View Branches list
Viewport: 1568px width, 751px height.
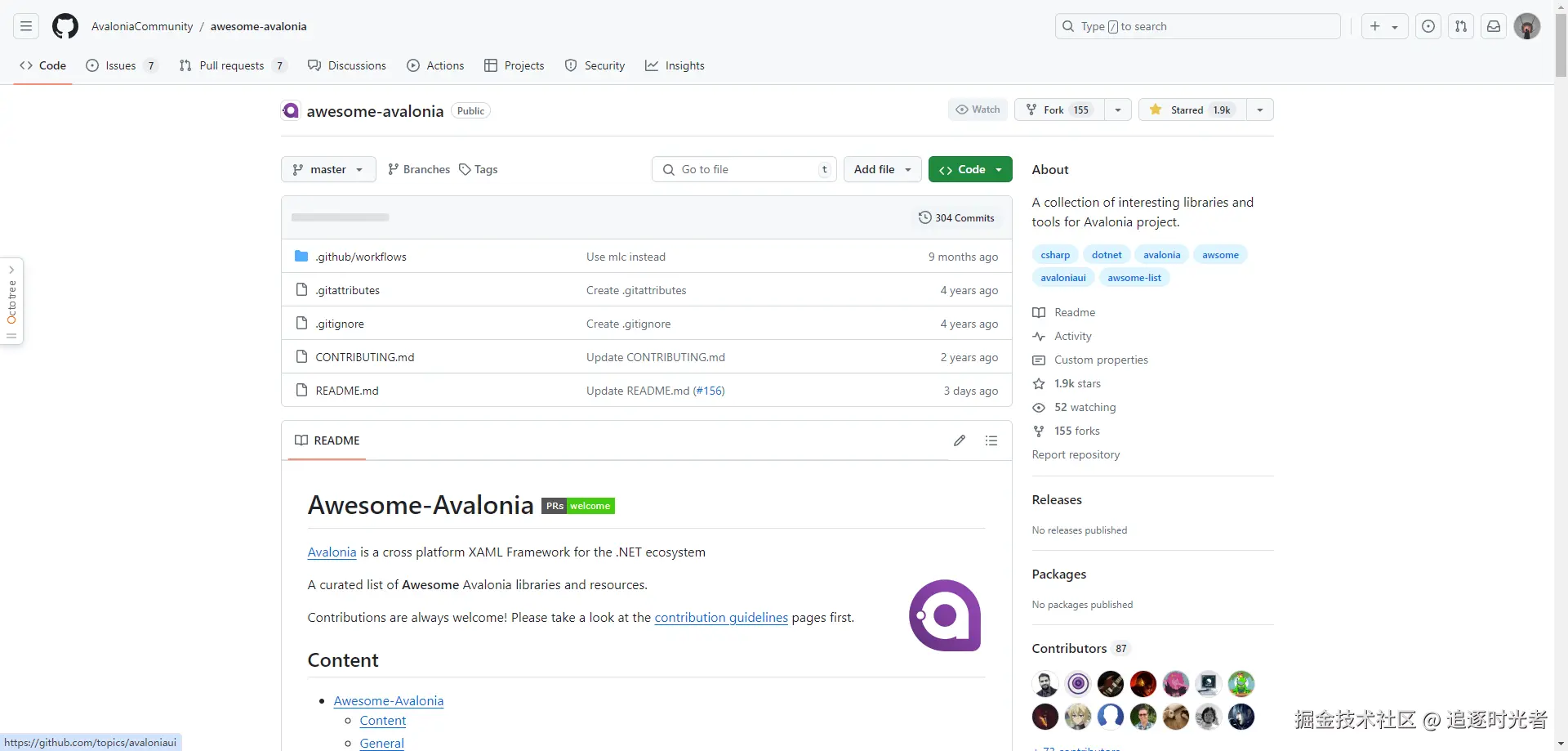tap(419, 169)
